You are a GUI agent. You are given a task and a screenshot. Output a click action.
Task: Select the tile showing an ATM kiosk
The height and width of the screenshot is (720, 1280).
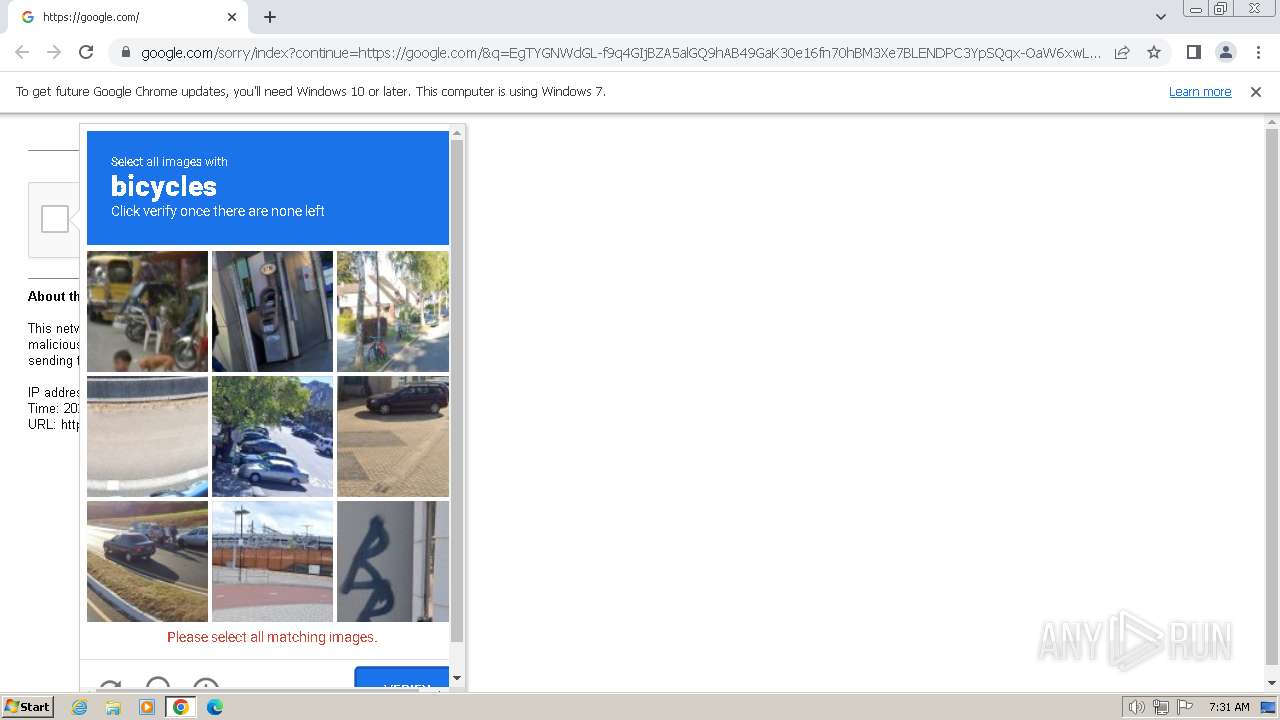272,311
